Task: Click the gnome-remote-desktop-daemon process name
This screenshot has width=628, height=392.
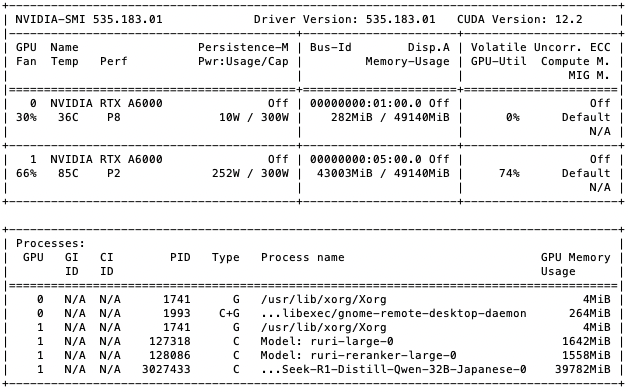Action: (x=394, y=313)
